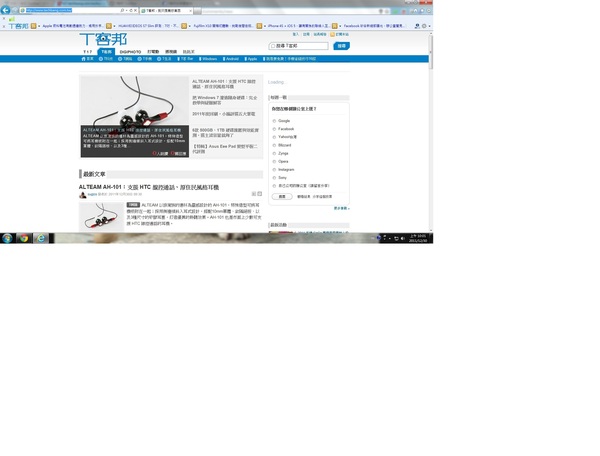Launch Chrome from the taskbar

pos(24,238)
